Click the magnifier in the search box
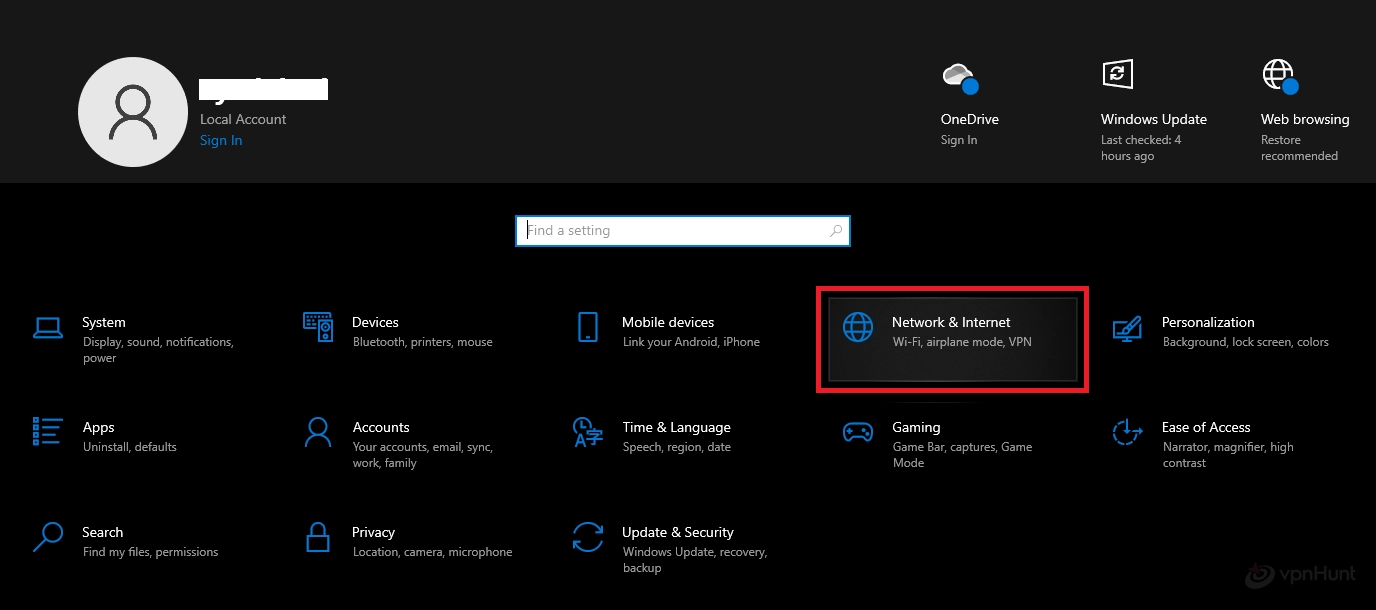 (x=836, y=231)
